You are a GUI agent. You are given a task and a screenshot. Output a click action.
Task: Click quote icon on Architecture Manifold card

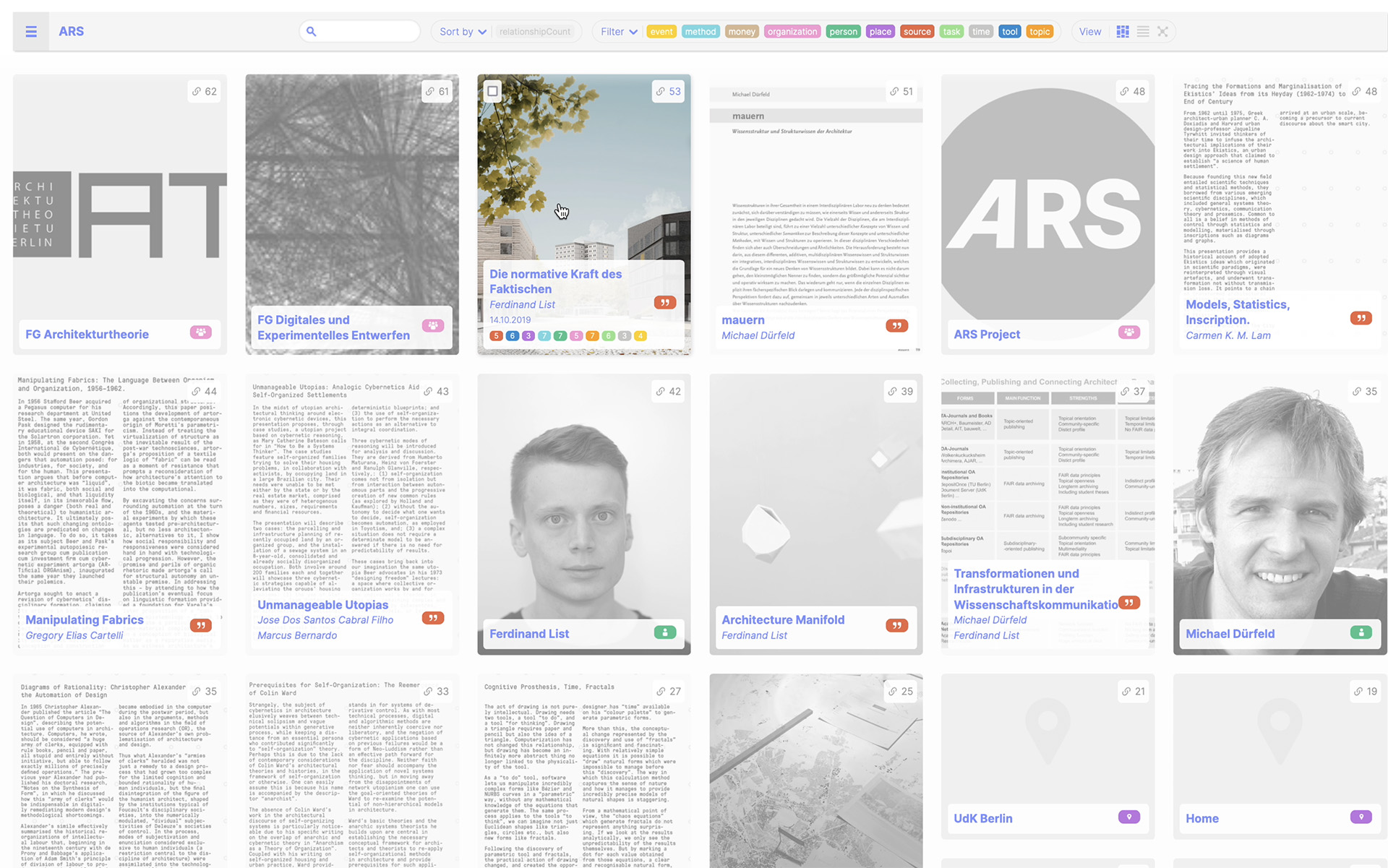point(896,625)
